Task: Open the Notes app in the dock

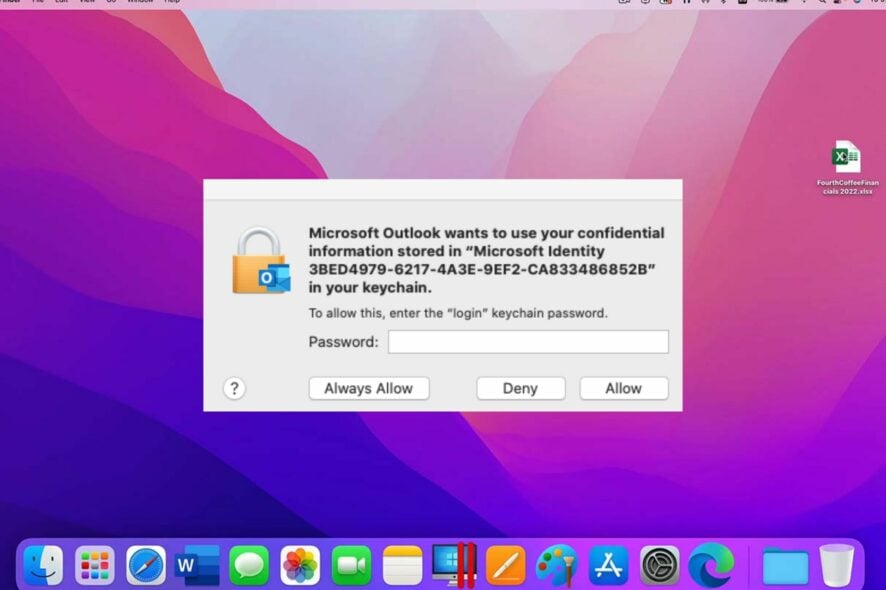Action: tap(402, 565)
